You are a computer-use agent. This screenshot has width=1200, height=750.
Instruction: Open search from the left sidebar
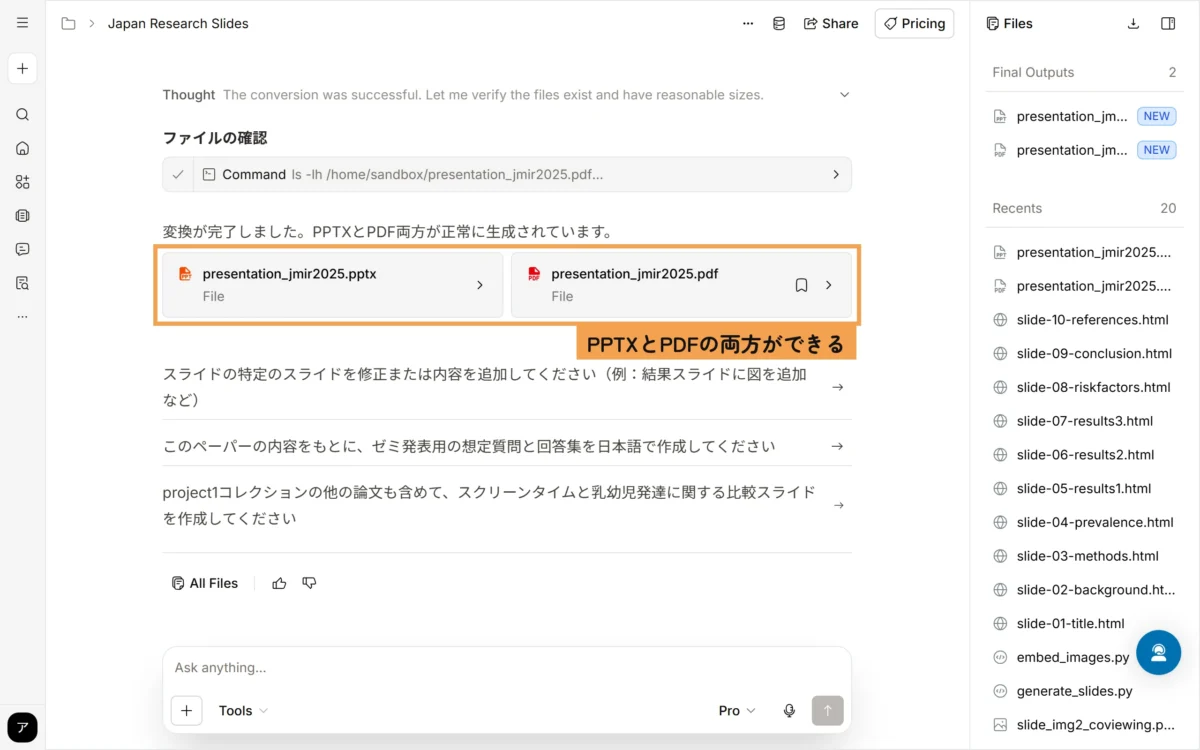[x=22, y=115]
